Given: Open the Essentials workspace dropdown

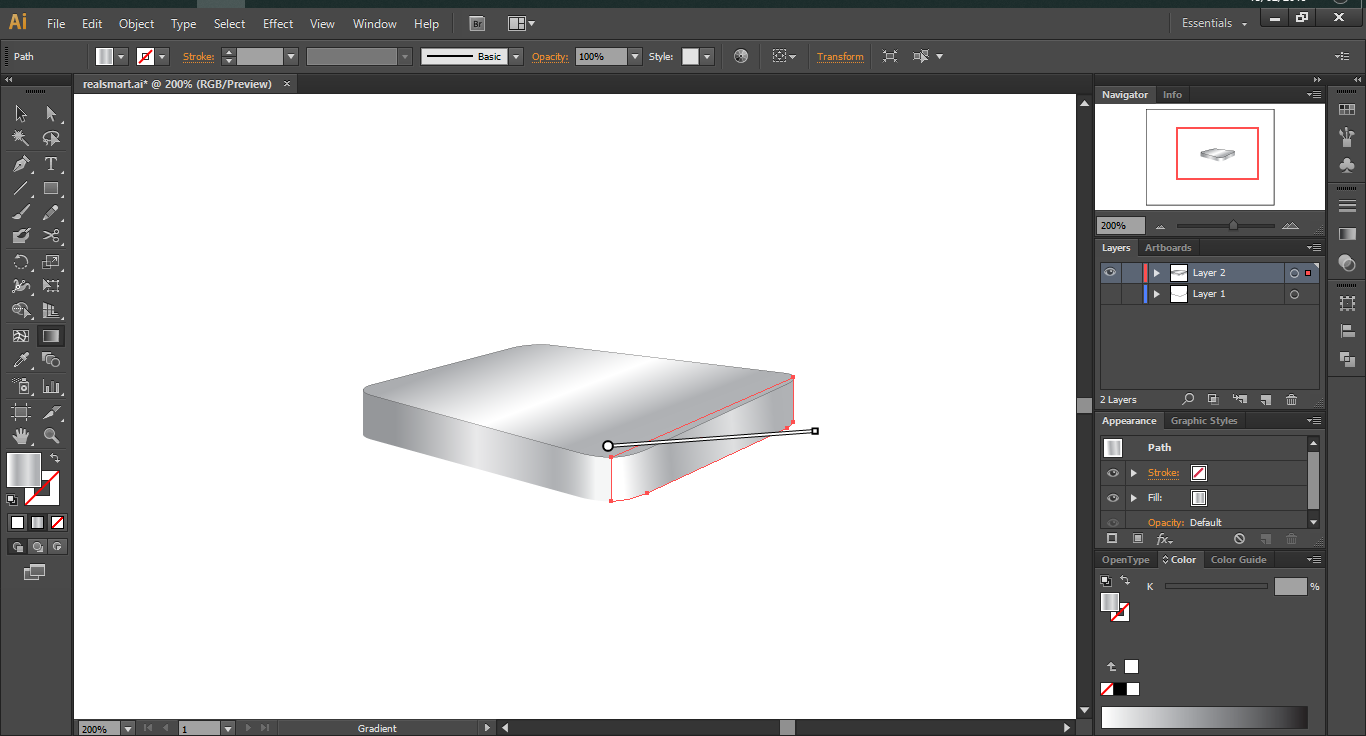Looking at the screenshot, I should (x=1214, y=23).
